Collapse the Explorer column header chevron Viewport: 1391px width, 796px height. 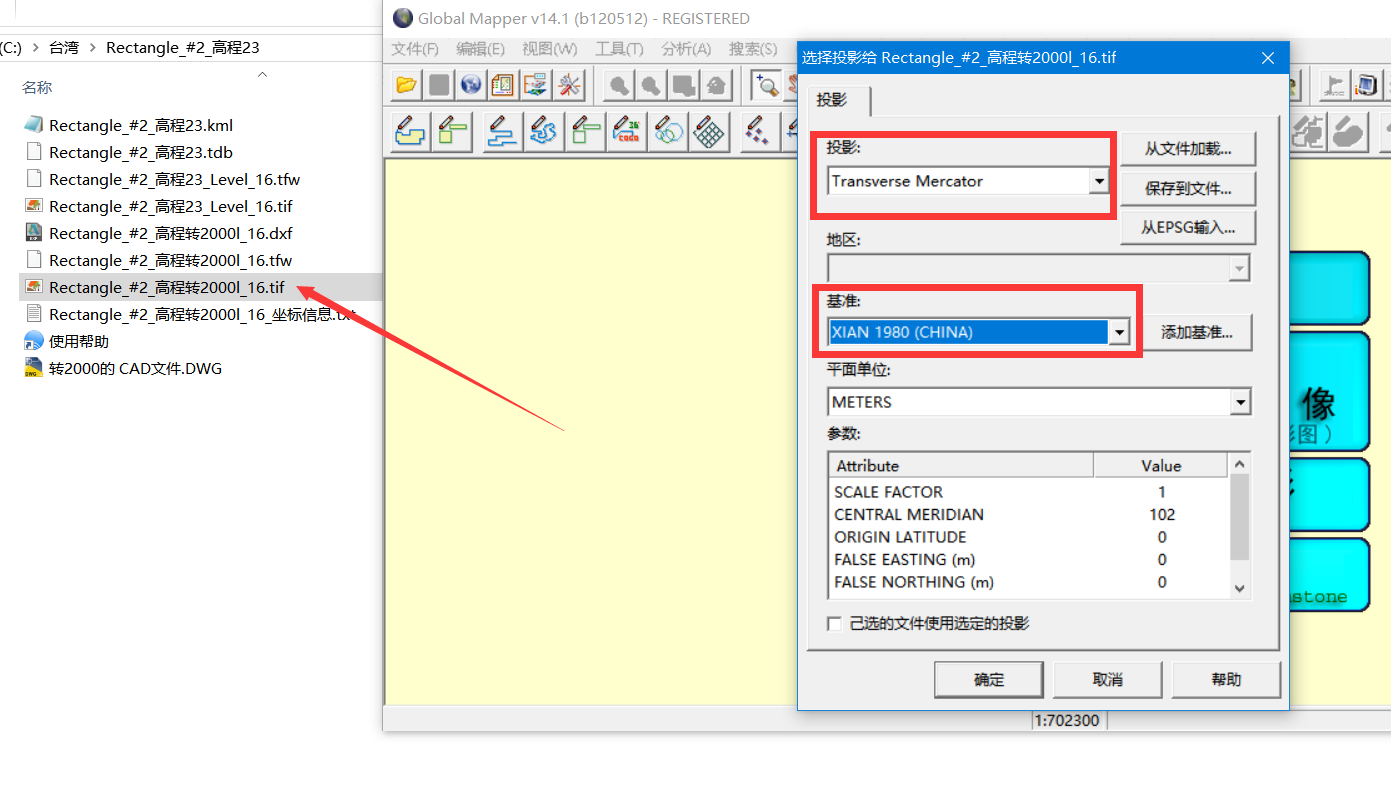[262, 74]
